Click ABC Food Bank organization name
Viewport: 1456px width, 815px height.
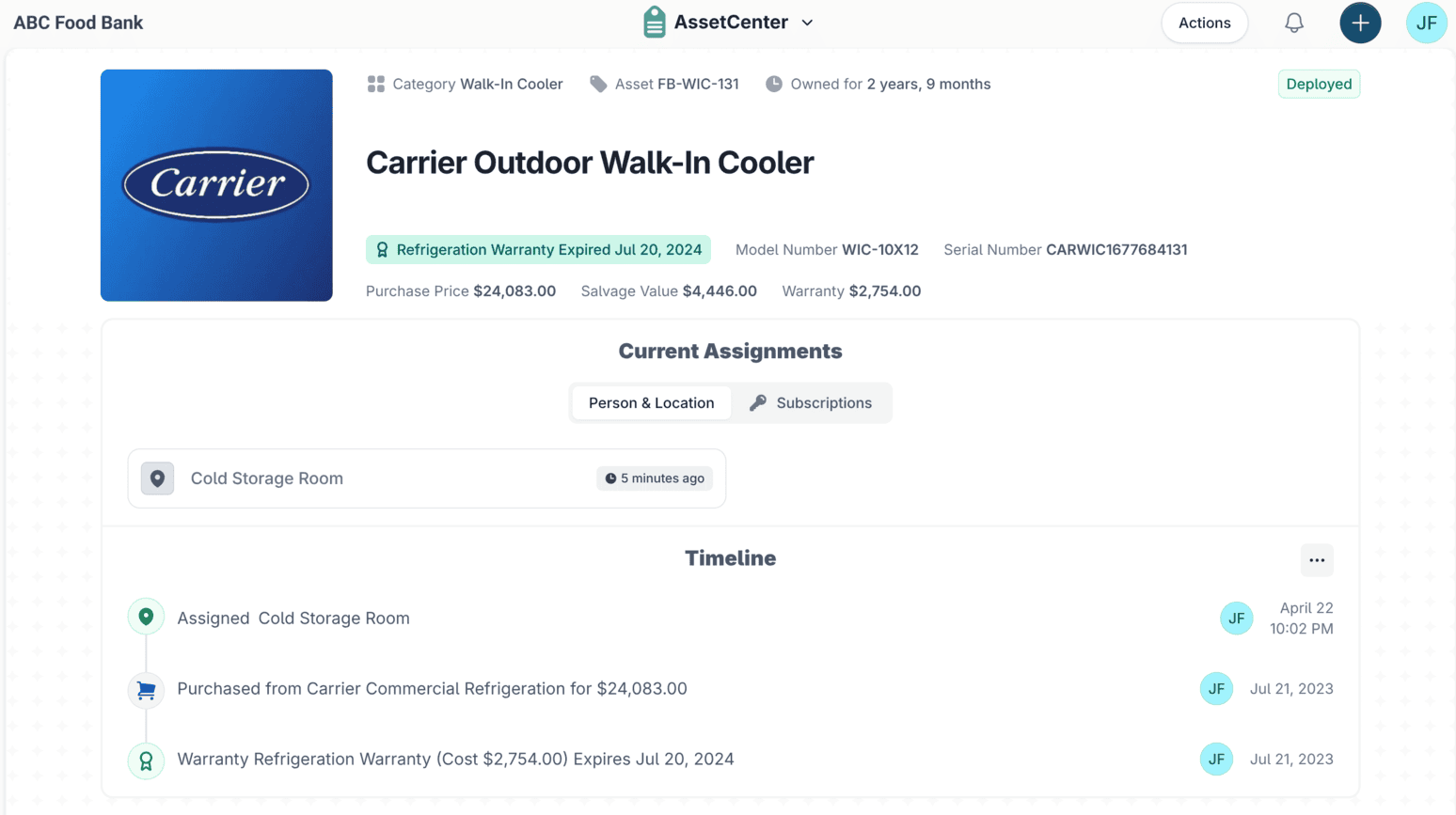78,23
